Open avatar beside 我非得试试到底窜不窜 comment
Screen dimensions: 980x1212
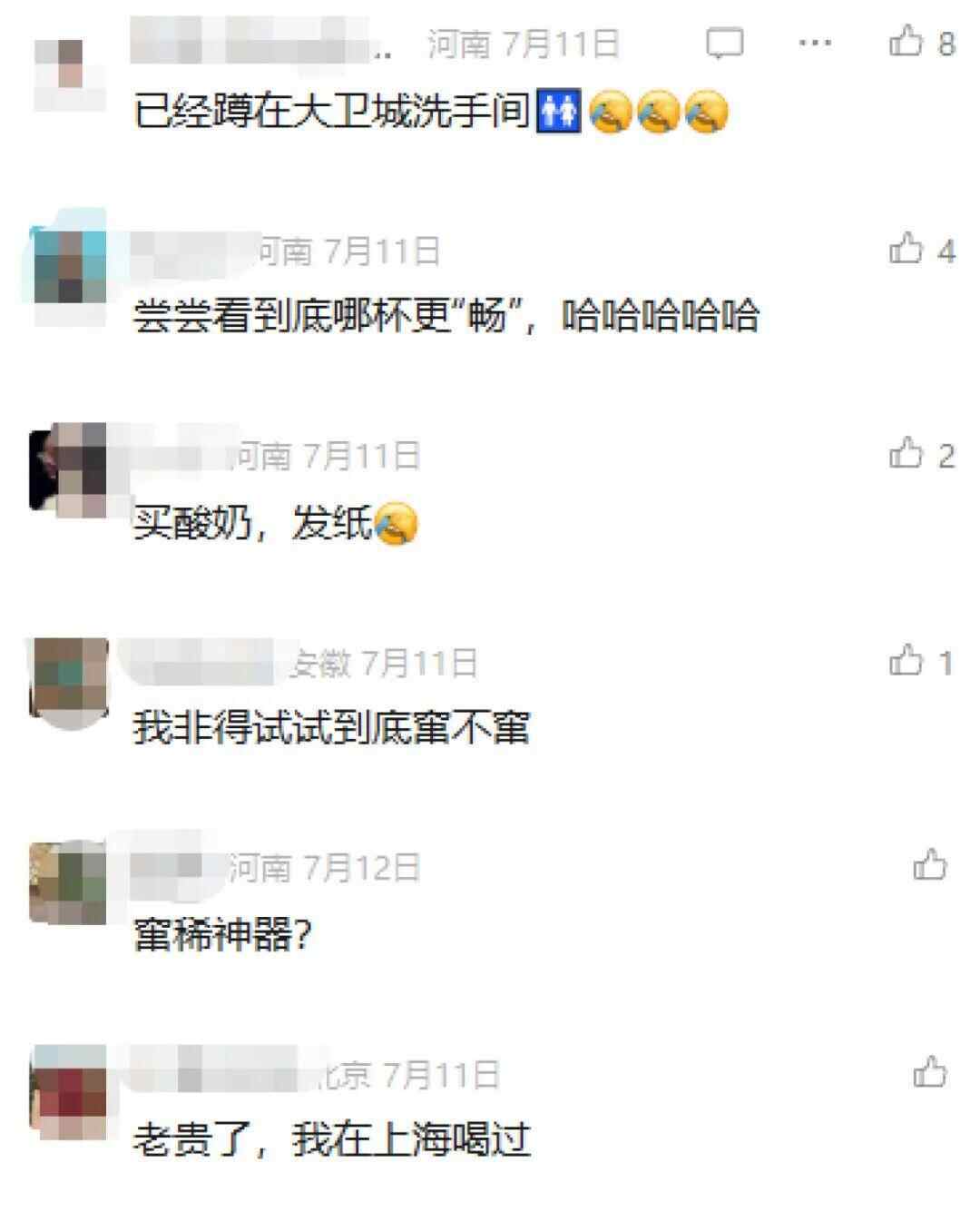tap(69, 683)
